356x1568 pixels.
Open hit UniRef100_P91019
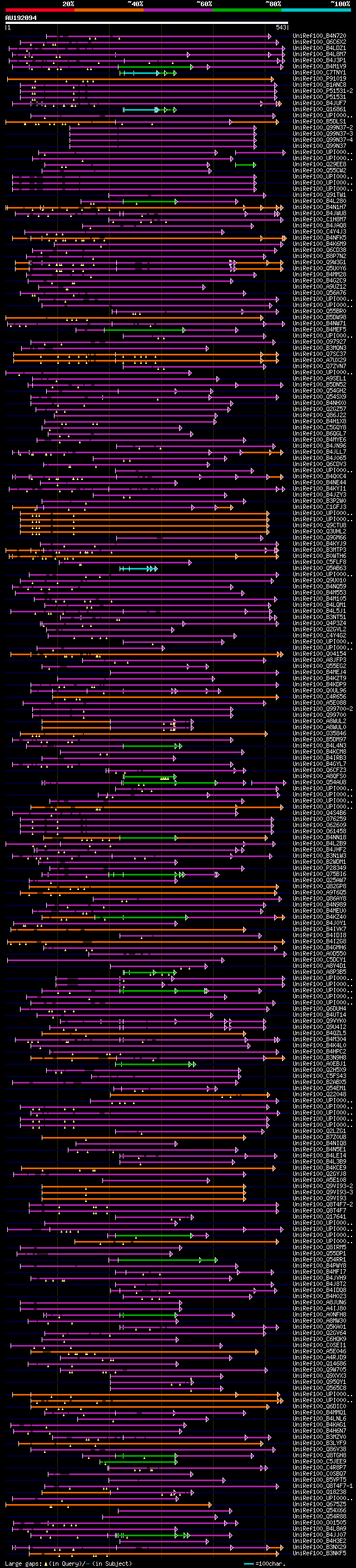(319, 78)
